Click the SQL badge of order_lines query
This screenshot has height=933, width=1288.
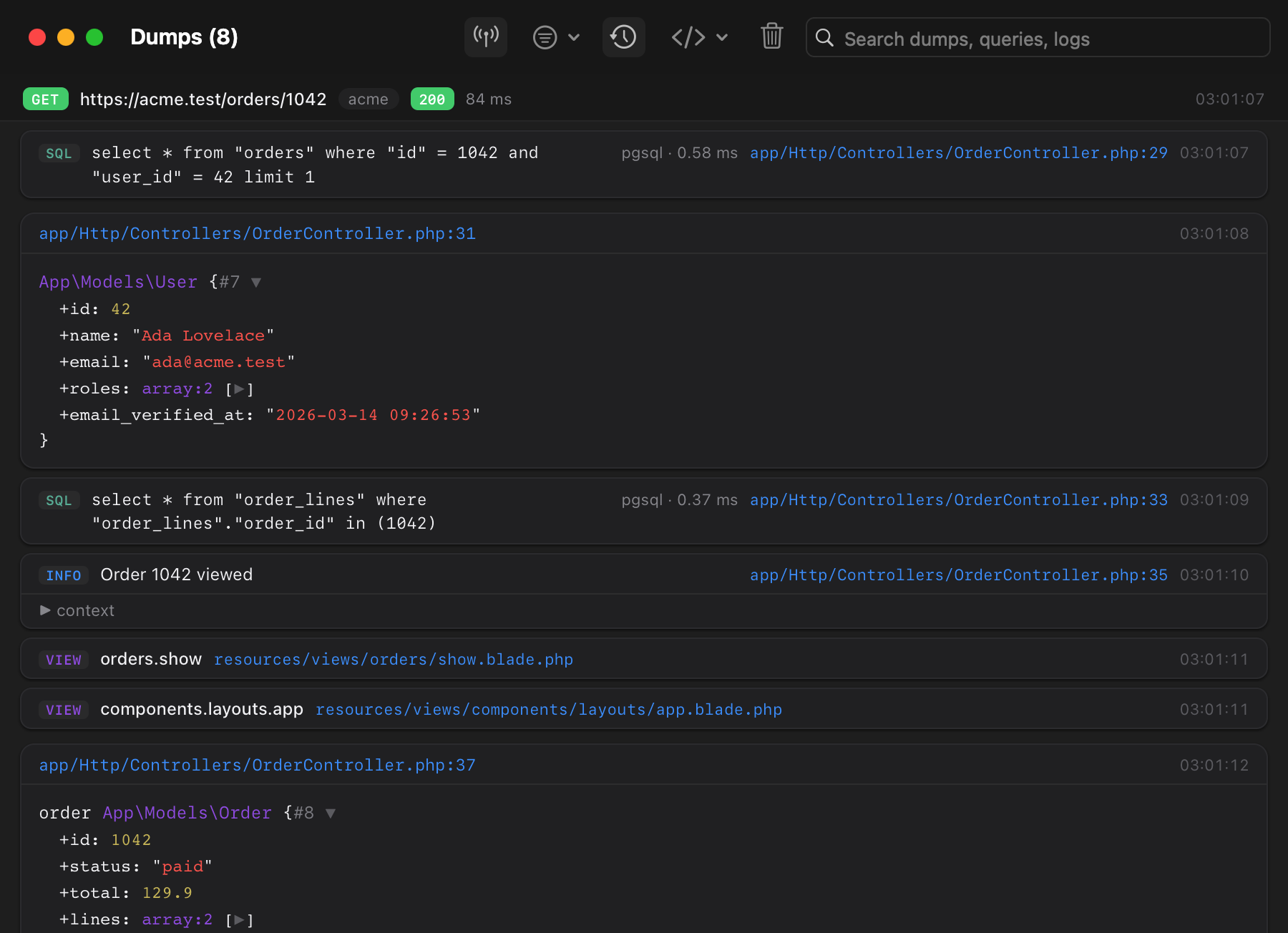(x=59, y=500)
